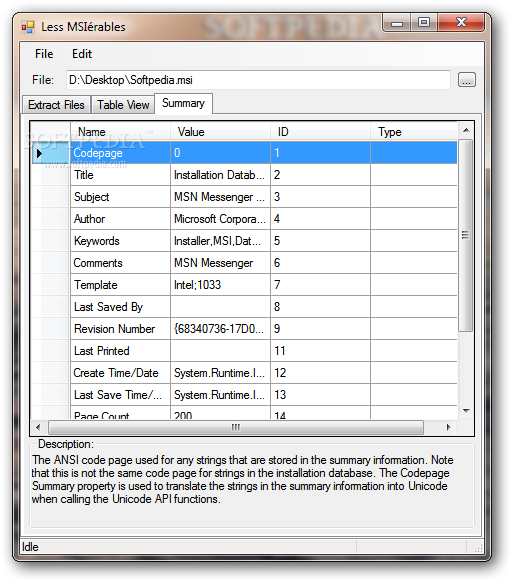The width and height of the screenshot is (512, 582).
Task: Click the vertical scrollbar up arrow
Action: 466,130
